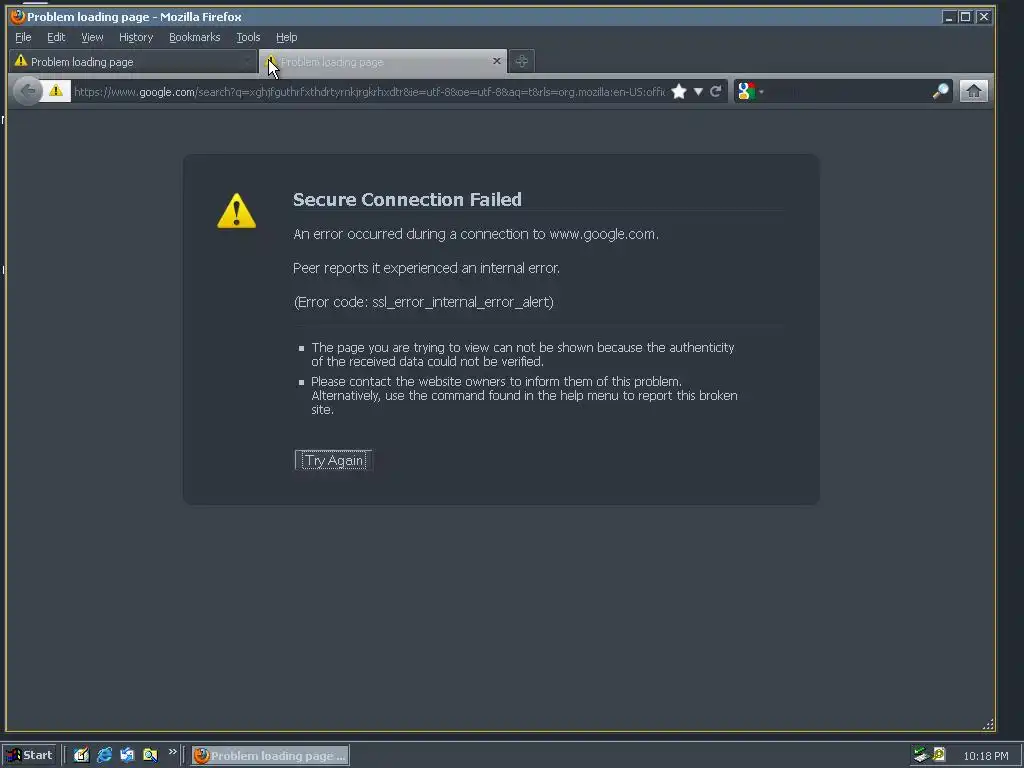
Task: Switch to the first Problem loading page tab
Action: point(133,61)
